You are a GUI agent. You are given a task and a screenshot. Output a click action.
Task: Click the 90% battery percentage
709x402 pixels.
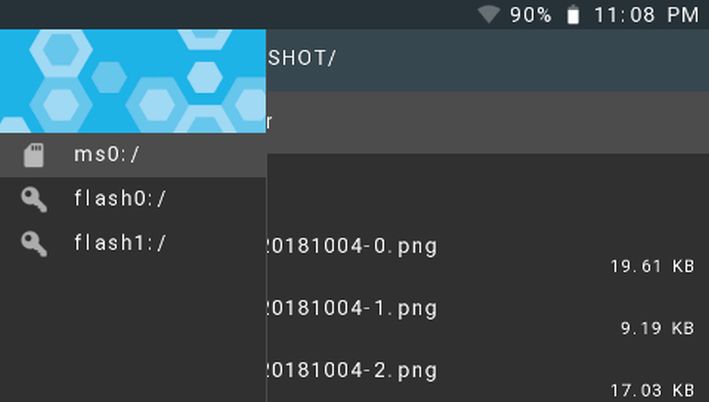pos(531,15)
